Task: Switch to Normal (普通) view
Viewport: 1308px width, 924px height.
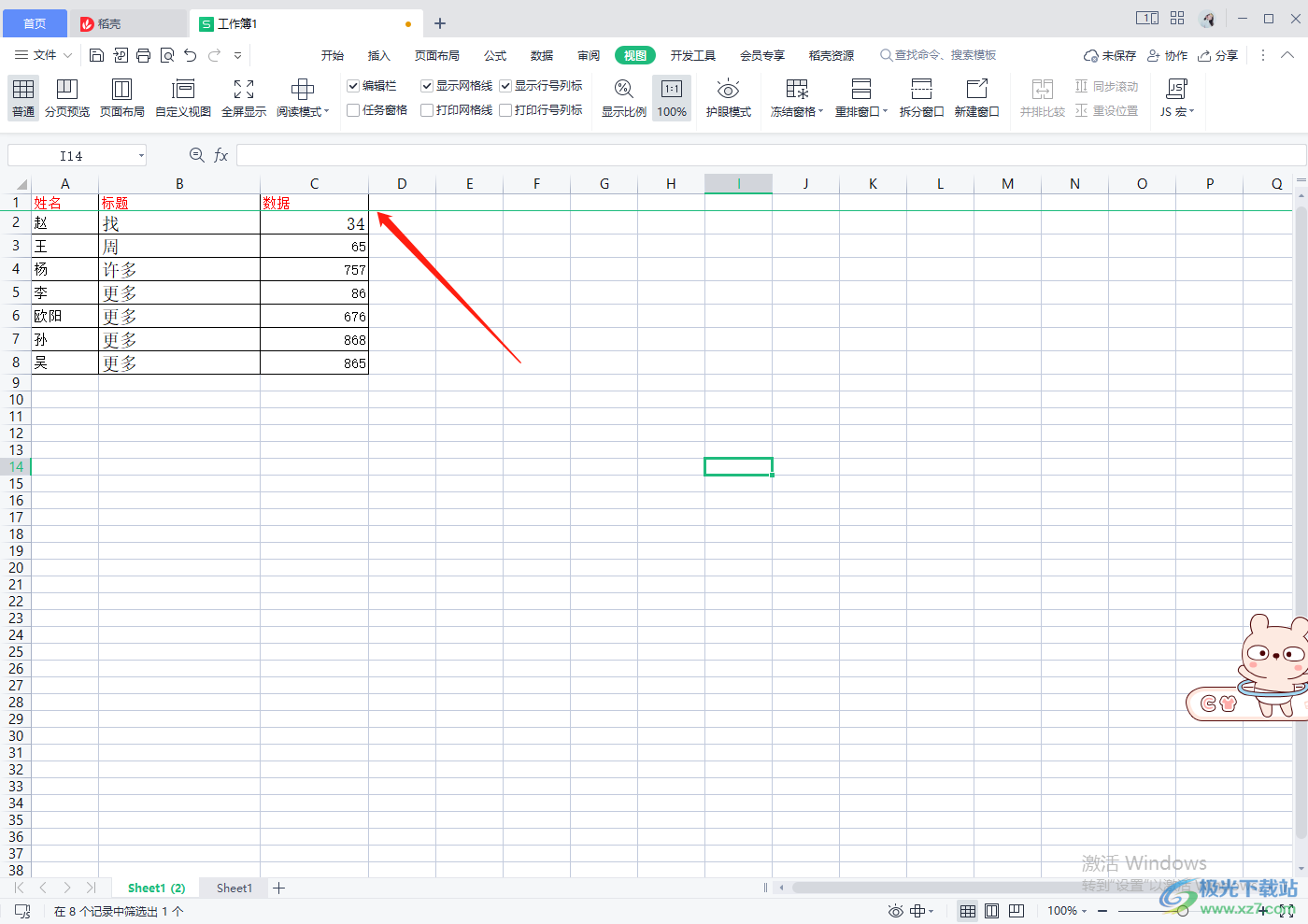Action: (23, 98)
